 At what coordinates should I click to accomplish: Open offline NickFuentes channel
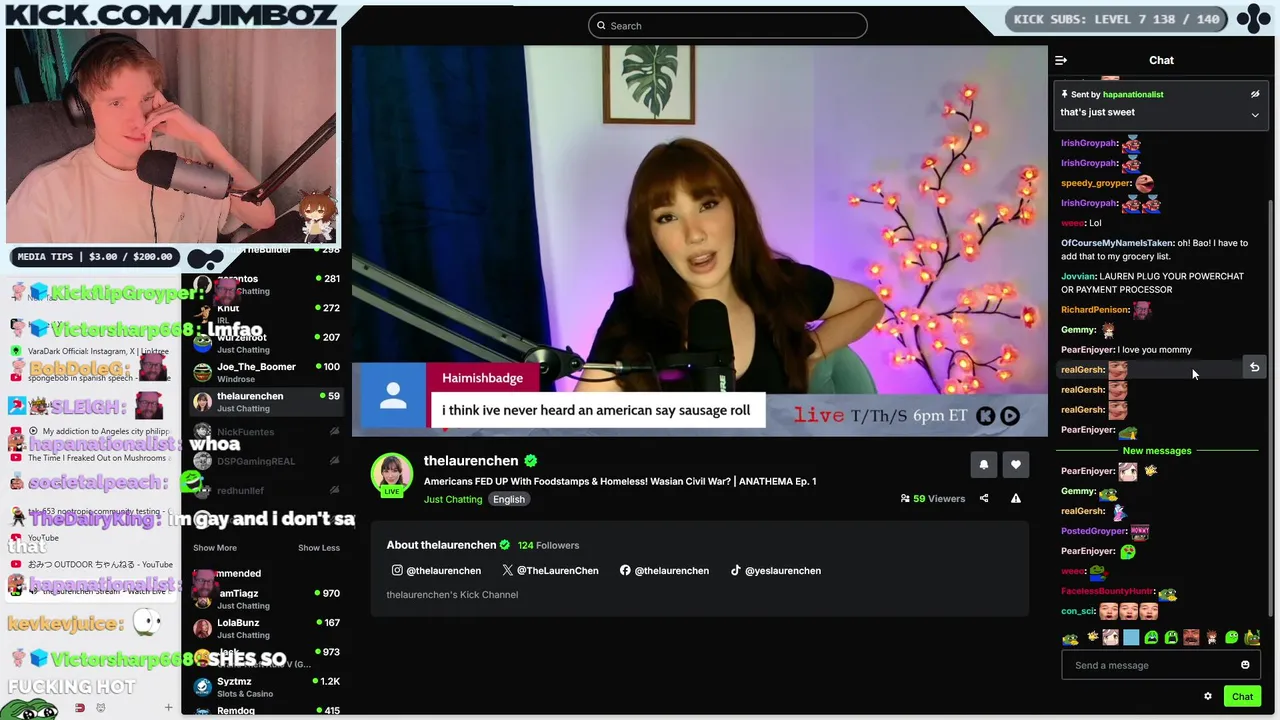[265, 432]
